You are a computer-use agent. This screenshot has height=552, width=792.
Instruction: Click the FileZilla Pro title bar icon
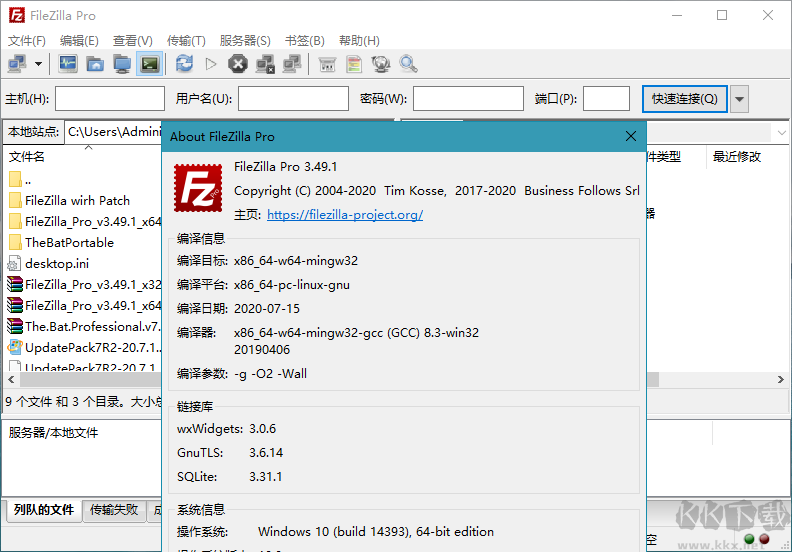coord(17,15)
